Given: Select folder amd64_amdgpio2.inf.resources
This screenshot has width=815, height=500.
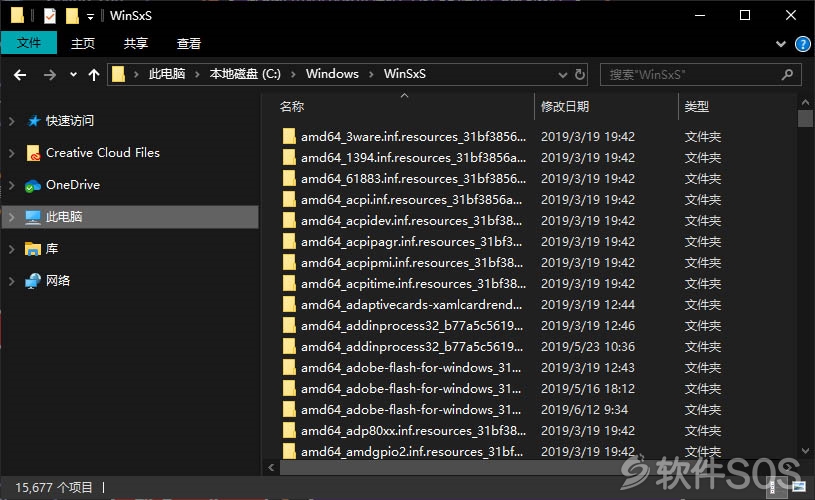Looking at the screenshot, I should pos(412,452).
